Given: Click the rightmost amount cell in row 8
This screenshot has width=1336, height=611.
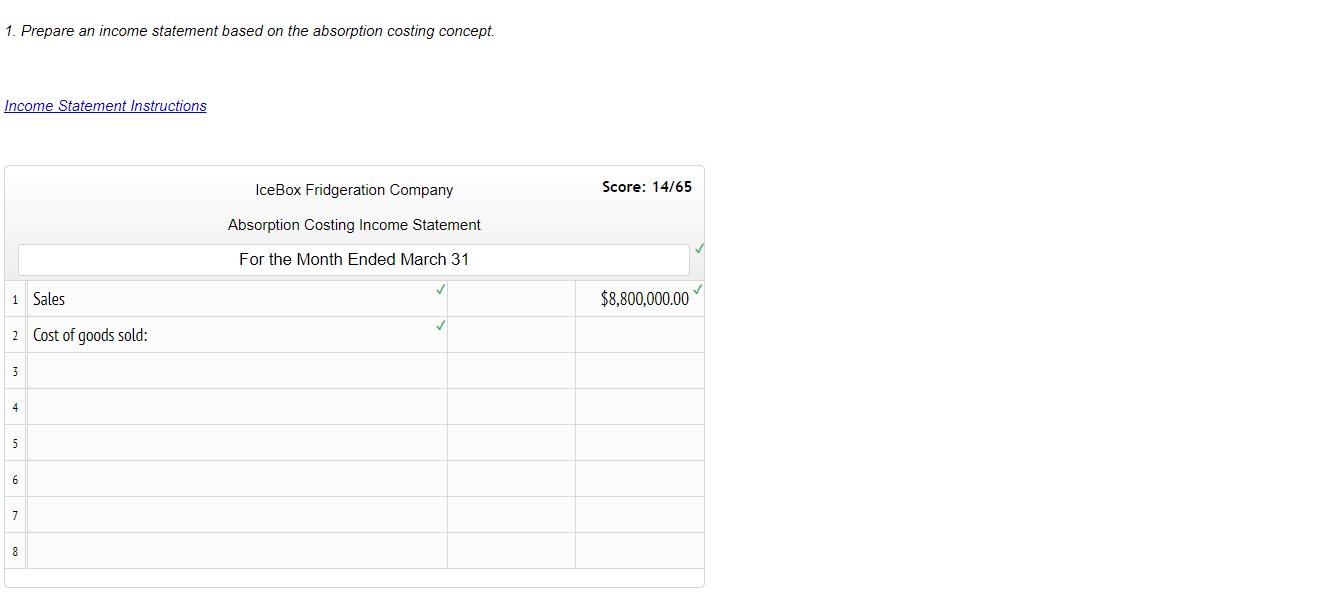Looking at the screenshot, I should tap(639, 550).
